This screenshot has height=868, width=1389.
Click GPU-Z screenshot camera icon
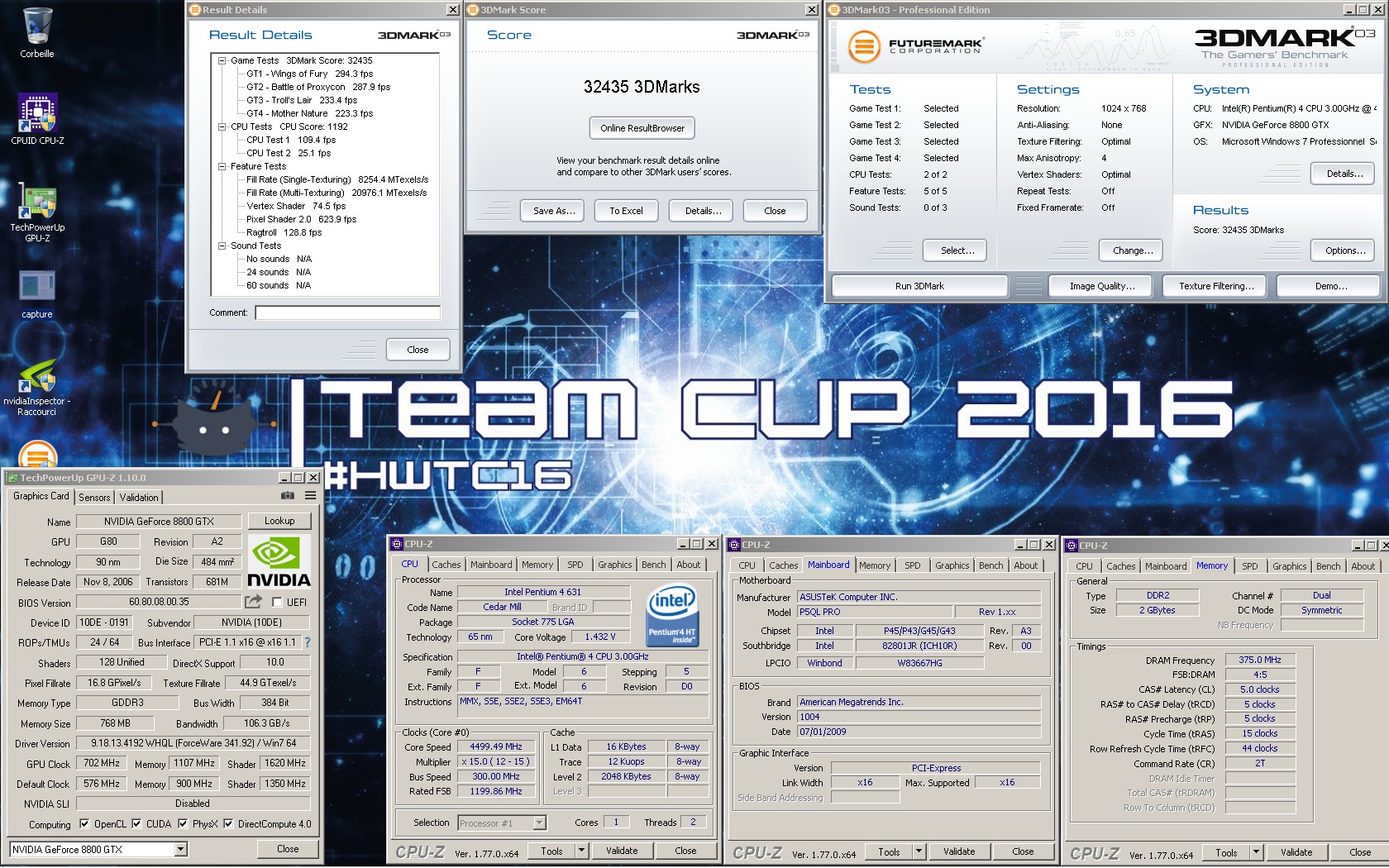point(288,496)
